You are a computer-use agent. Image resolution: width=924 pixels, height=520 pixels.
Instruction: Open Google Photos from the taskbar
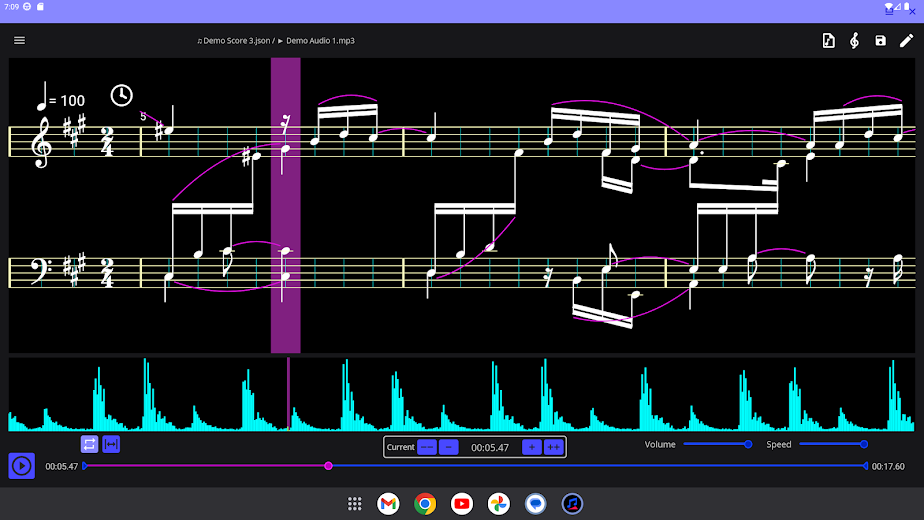[x=499, y=503]
